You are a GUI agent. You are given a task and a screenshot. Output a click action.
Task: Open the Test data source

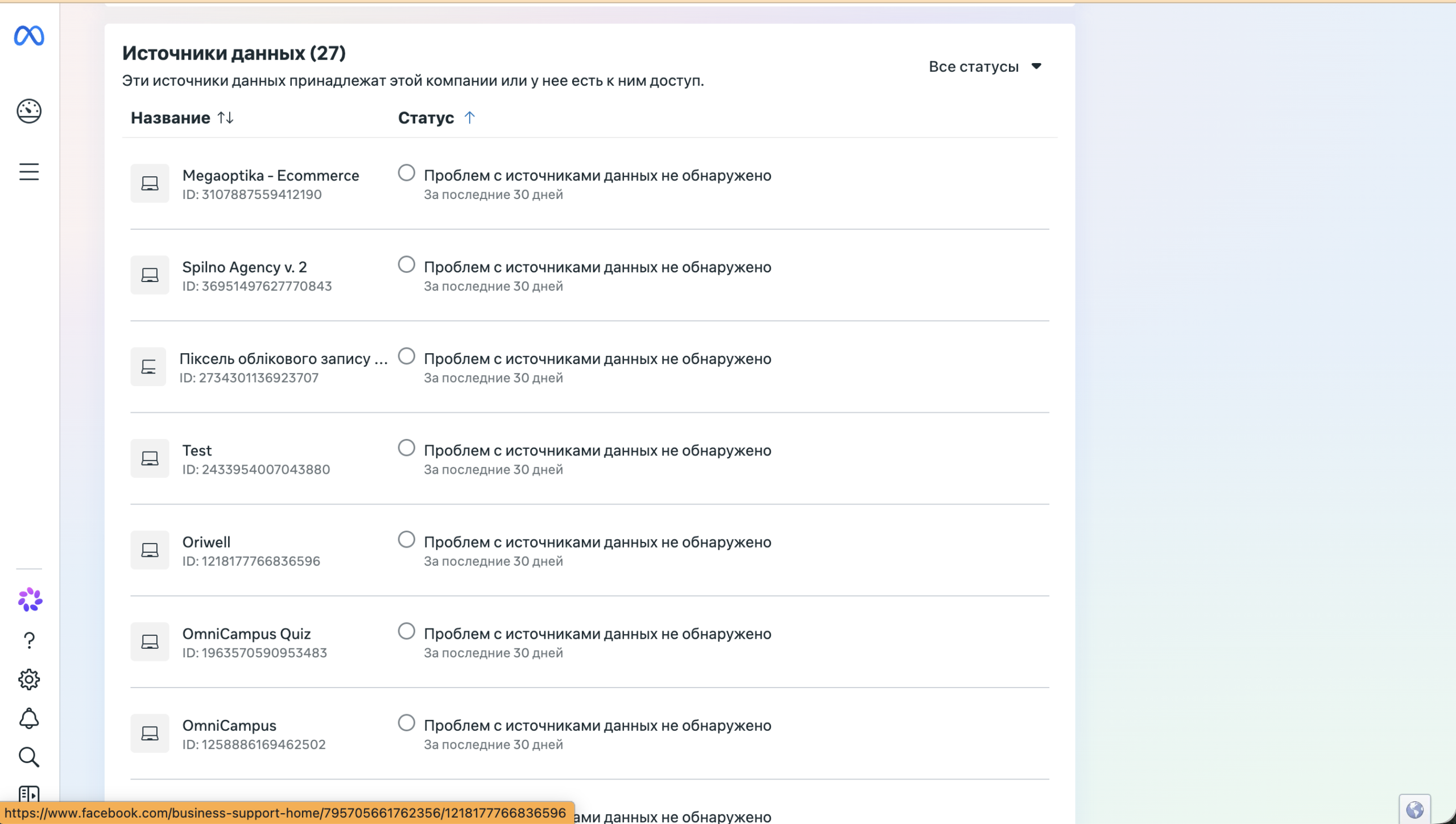tap(197, 450)
